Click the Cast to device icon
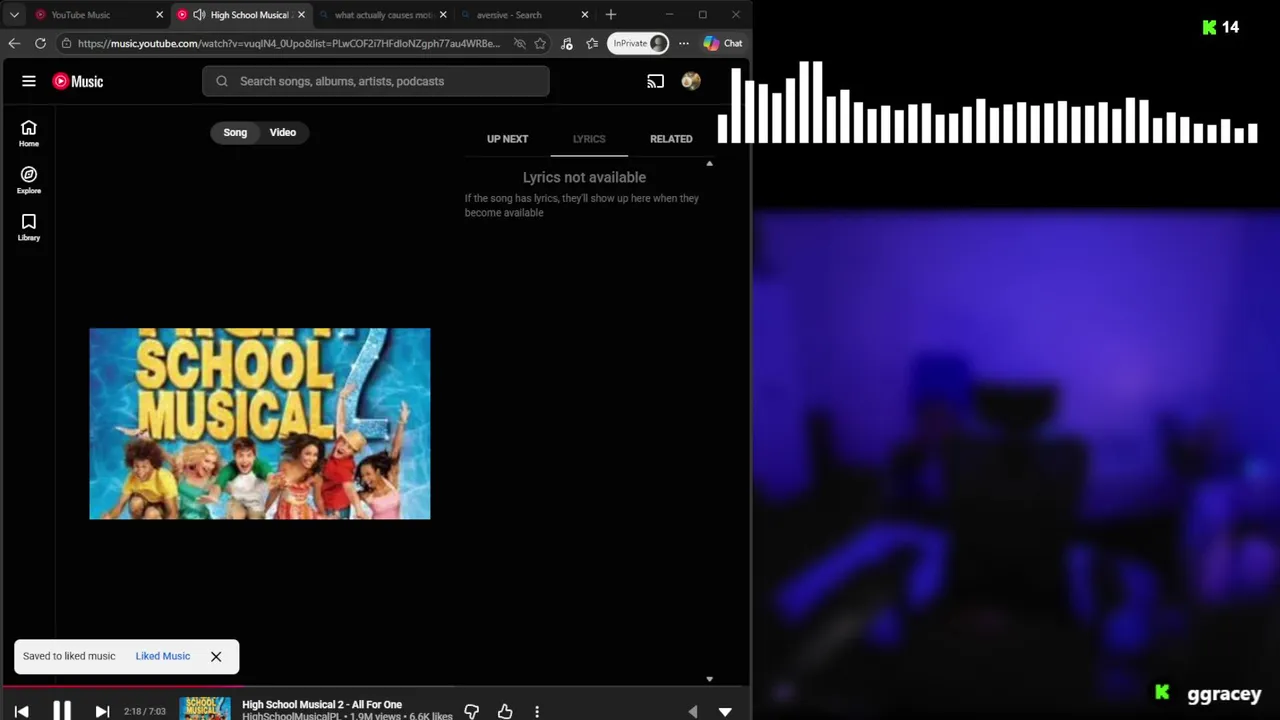The image size is (1280, 720). 655,81
